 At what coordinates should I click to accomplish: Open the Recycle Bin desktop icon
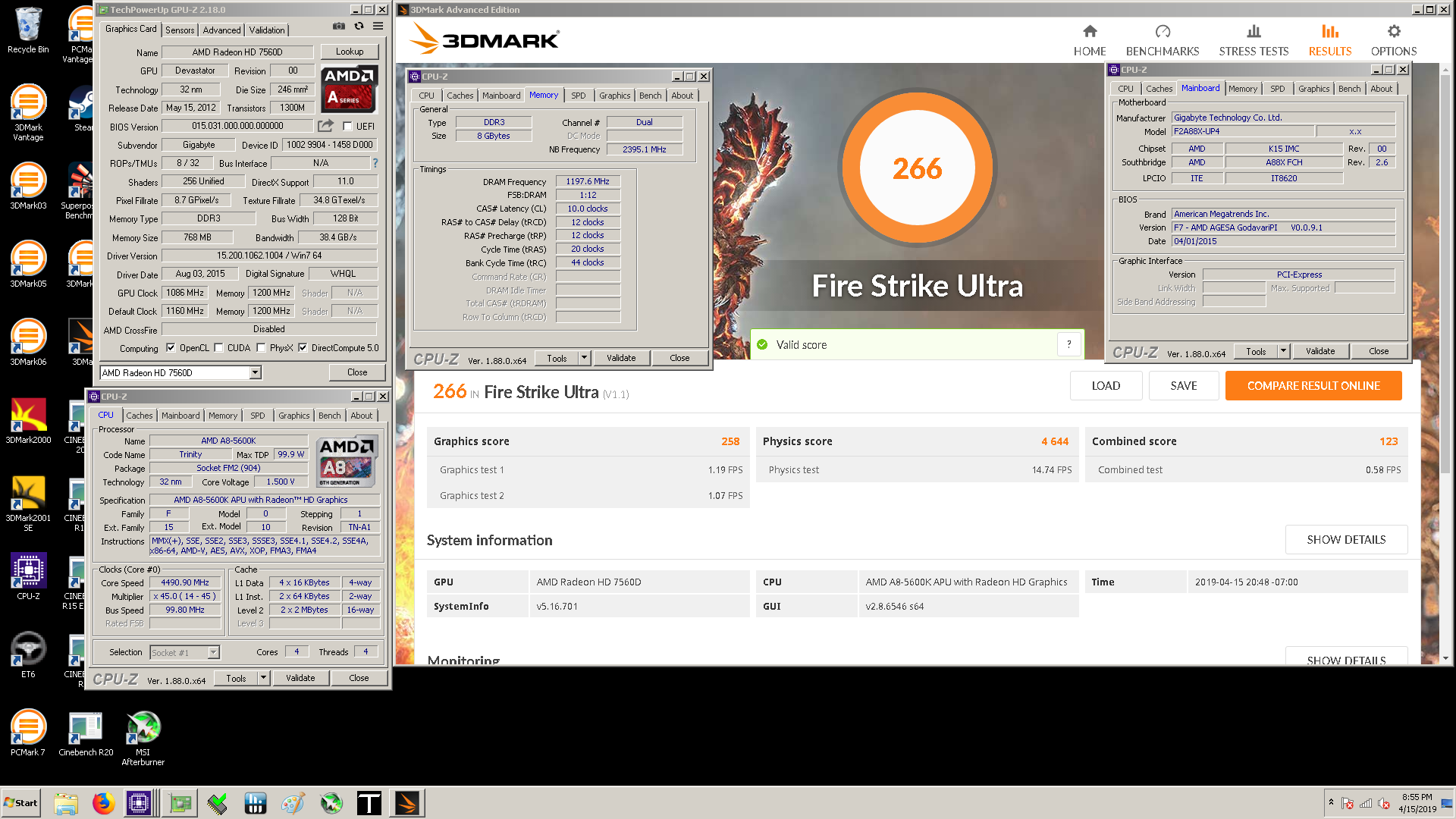click(x=28, y=31)
